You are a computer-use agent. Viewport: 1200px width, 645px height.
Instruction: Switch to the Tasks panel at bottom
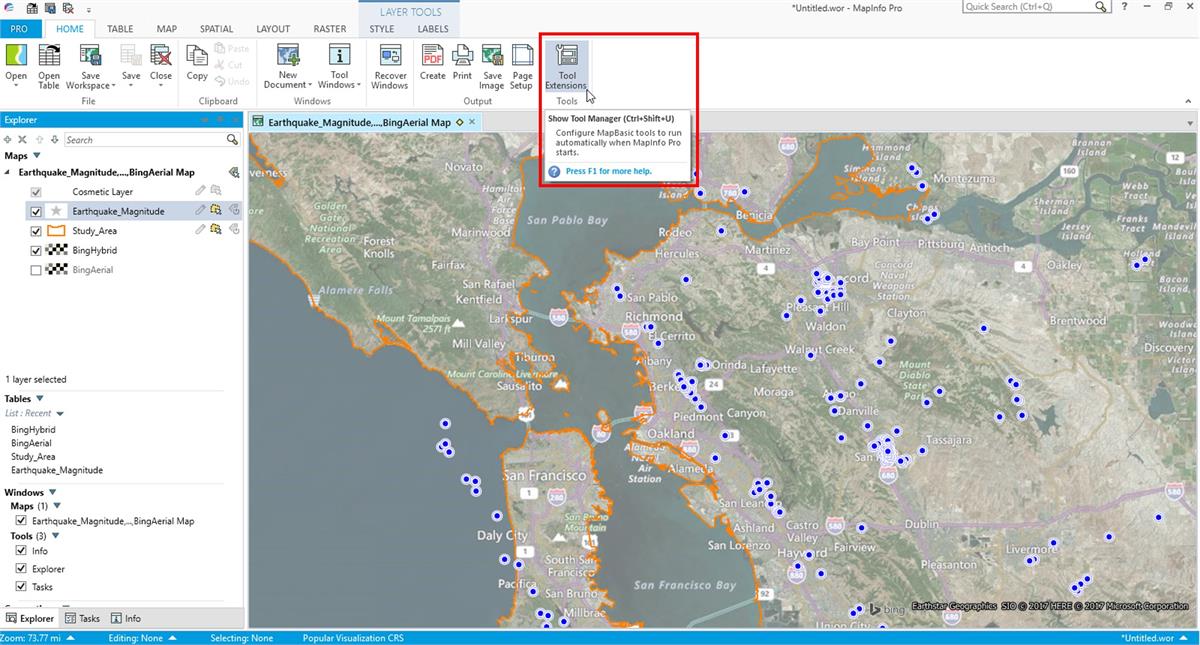coord(82,618)
